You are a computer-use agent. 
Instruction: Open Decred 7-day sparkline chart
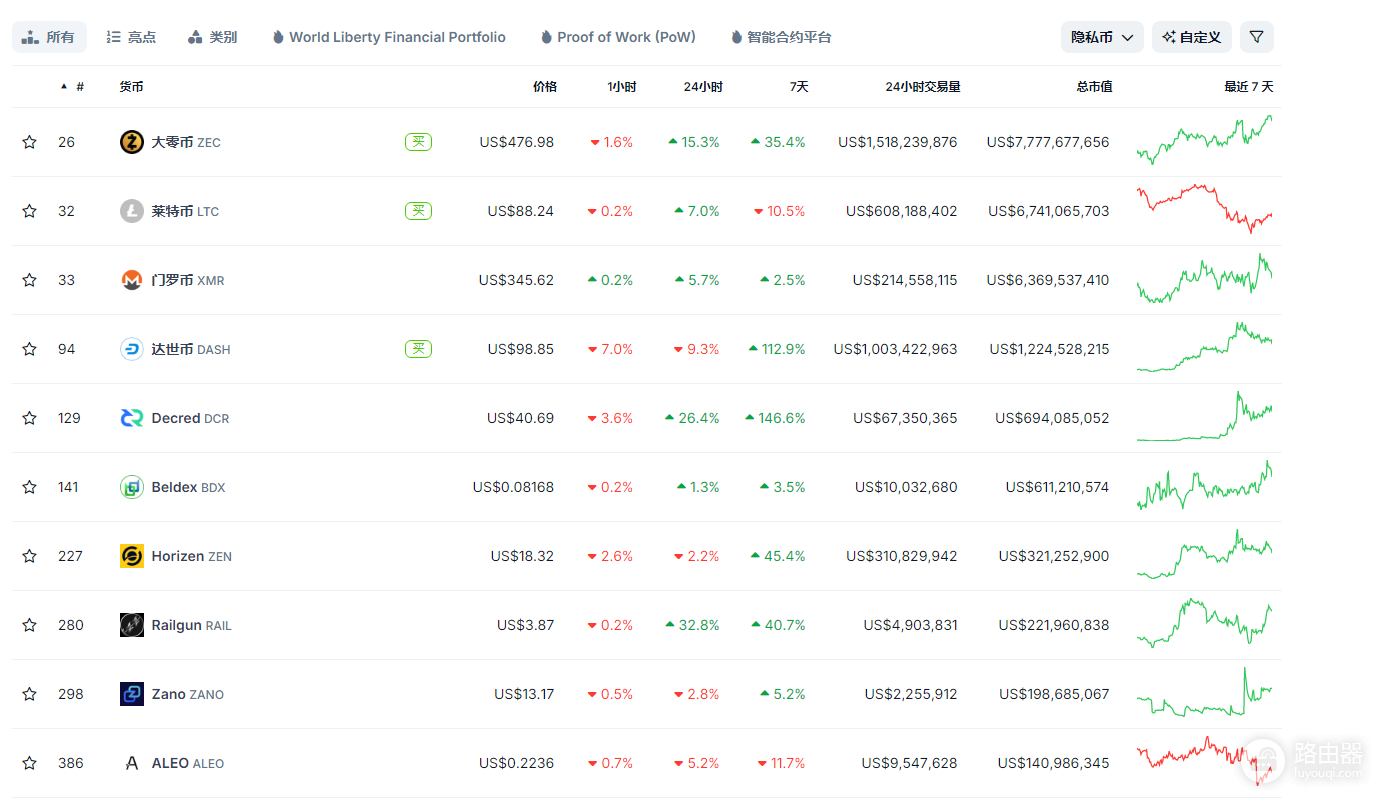pos(1205,417)
